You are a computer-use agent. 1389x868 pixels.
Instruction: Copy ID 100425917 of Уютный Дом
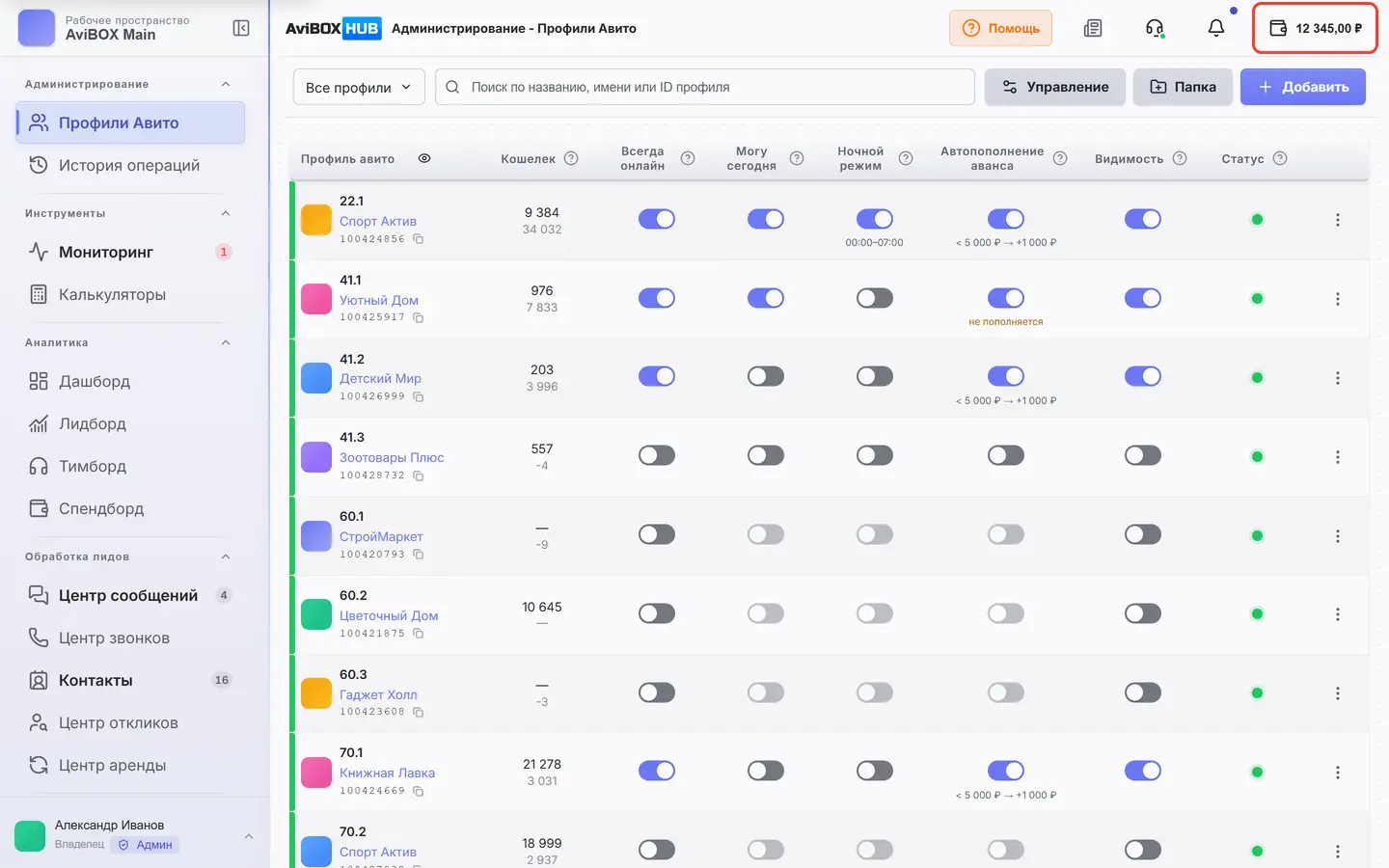(x=419, y=317)
